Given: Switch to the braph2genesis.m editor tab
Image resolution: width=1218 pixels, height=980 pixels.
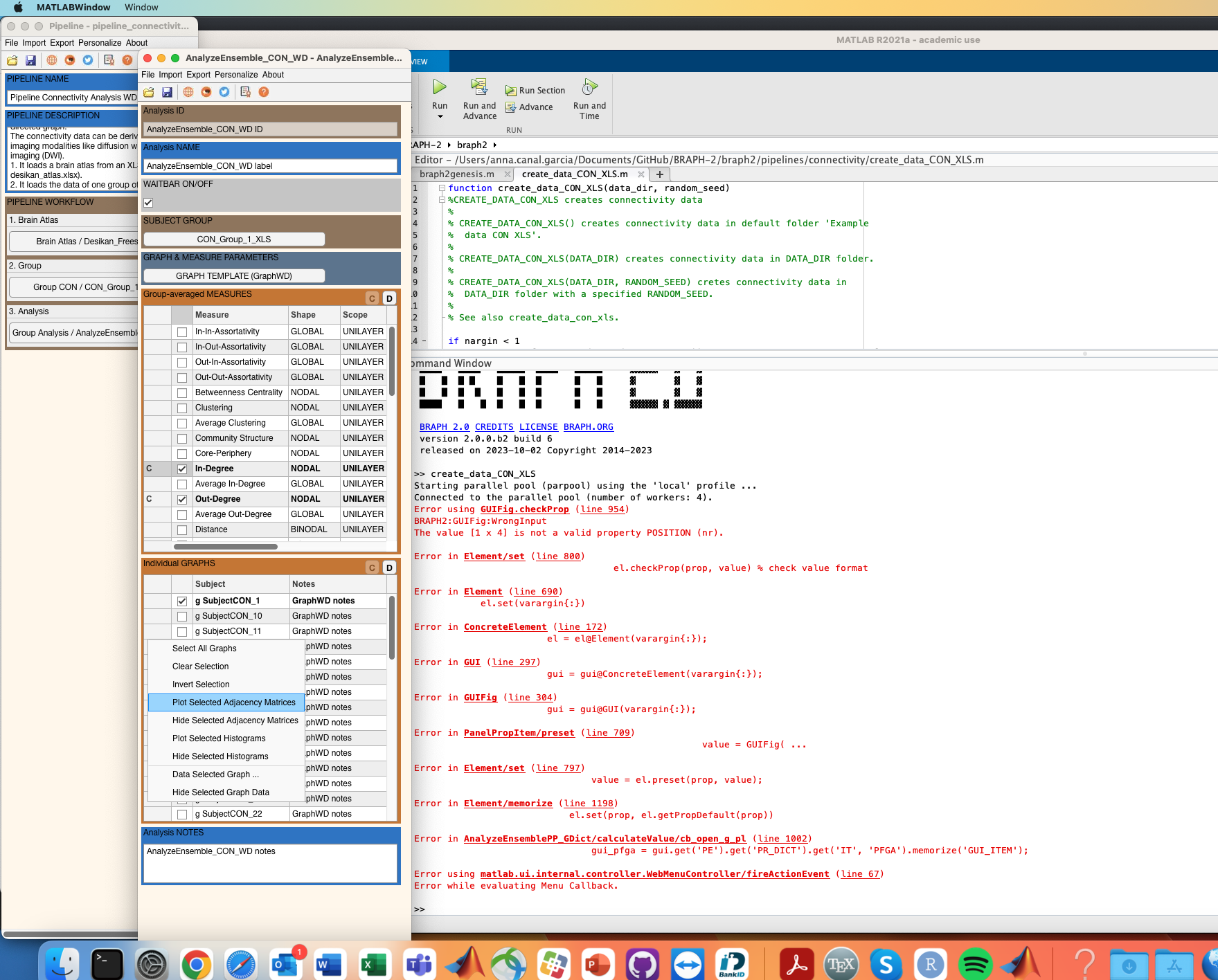Looking at the screenshot, I should [x=457, y=174].
